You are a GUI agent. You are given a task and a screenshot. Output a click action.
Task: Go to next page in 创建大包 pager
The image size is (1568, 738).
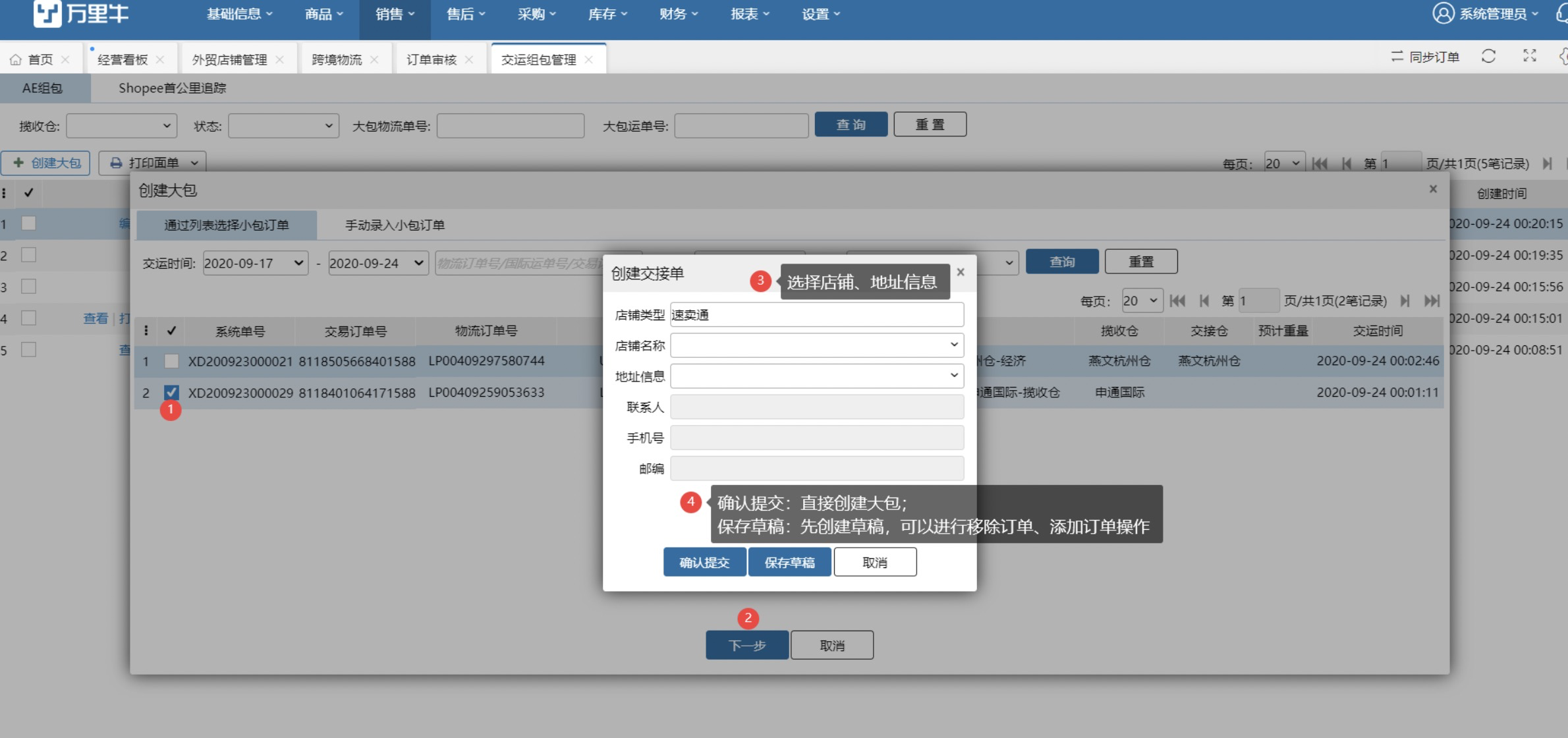(1405, 301)
